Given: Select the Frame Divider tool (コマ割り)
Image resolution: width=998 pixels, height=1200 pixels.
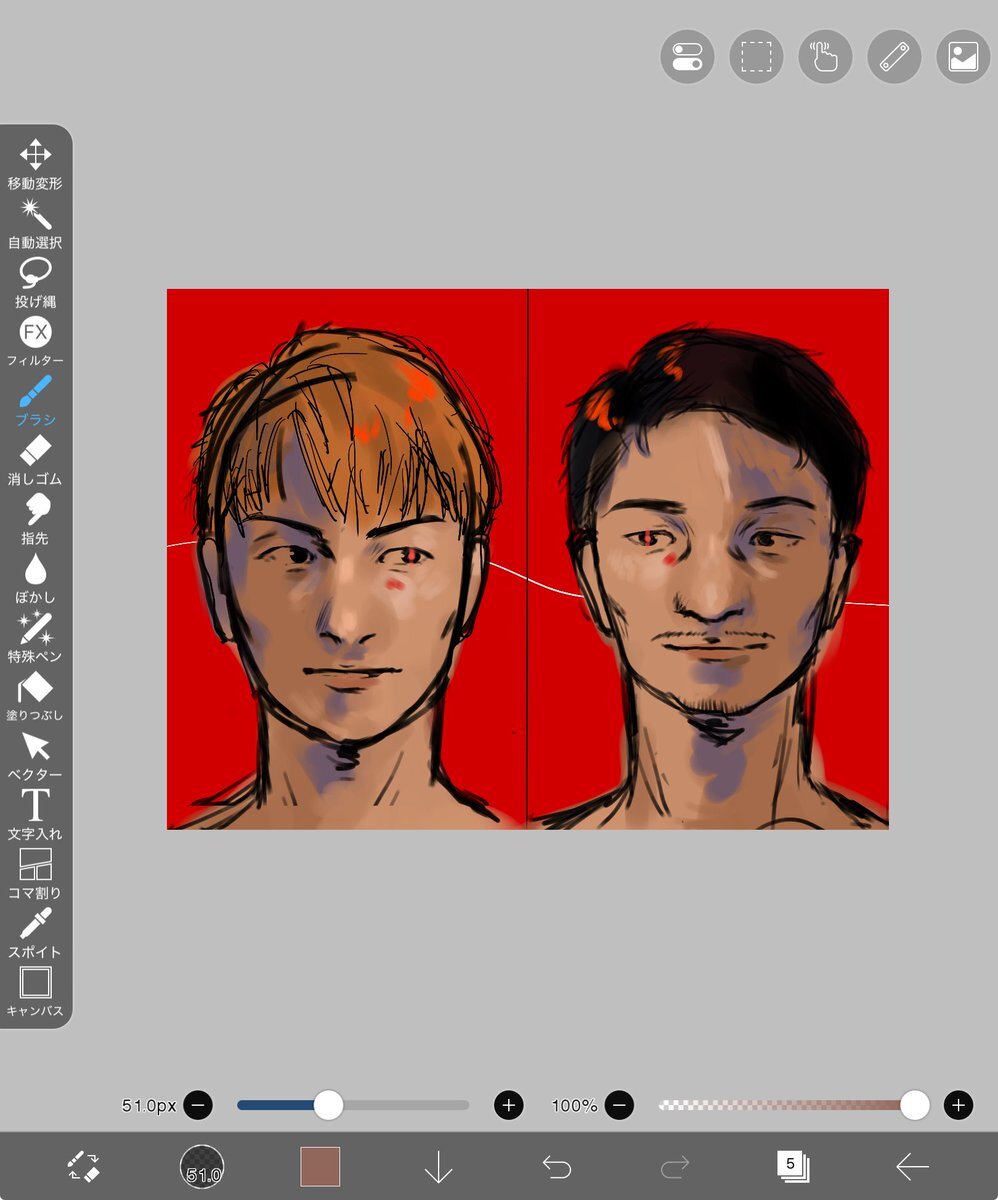Looking at the screenshot, I should 35,872.
